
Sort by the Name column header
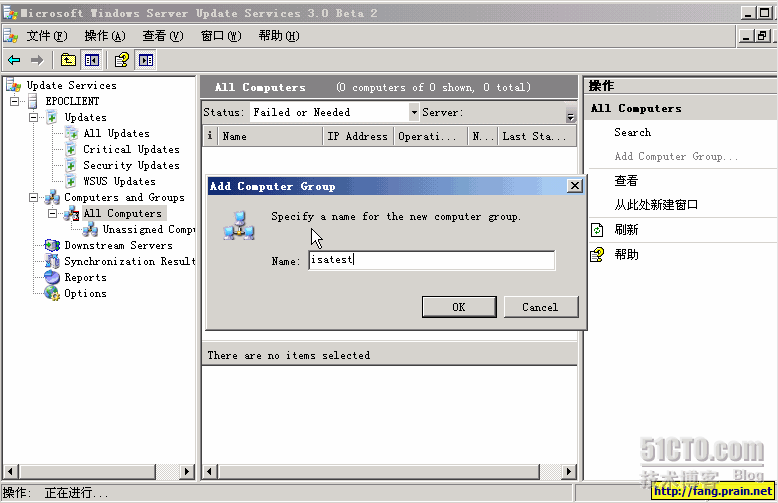click(270, 136)
